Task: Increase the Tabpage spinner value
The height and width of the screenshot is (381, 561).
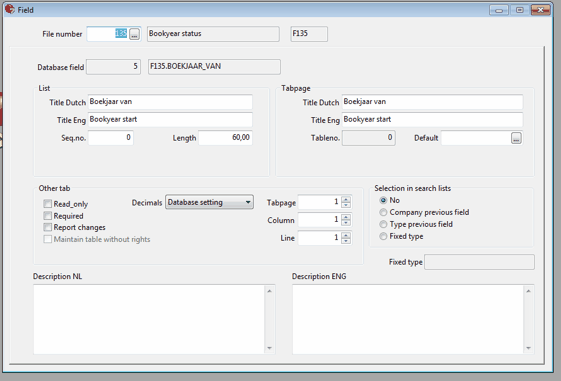Action: [x=346, y=199]
